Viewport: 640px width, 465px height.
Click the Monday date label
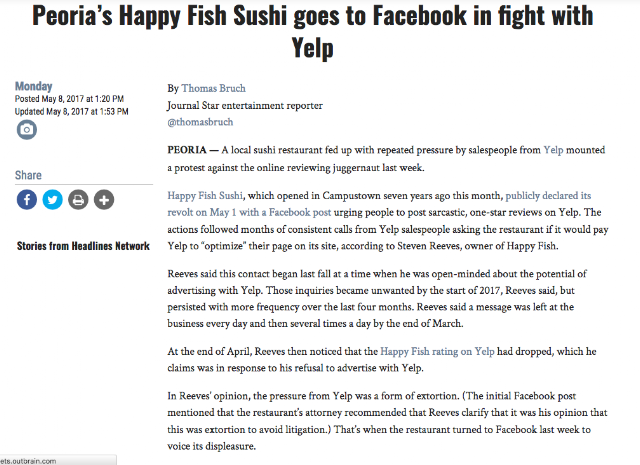pyautogui.click(x=33, y=86)
